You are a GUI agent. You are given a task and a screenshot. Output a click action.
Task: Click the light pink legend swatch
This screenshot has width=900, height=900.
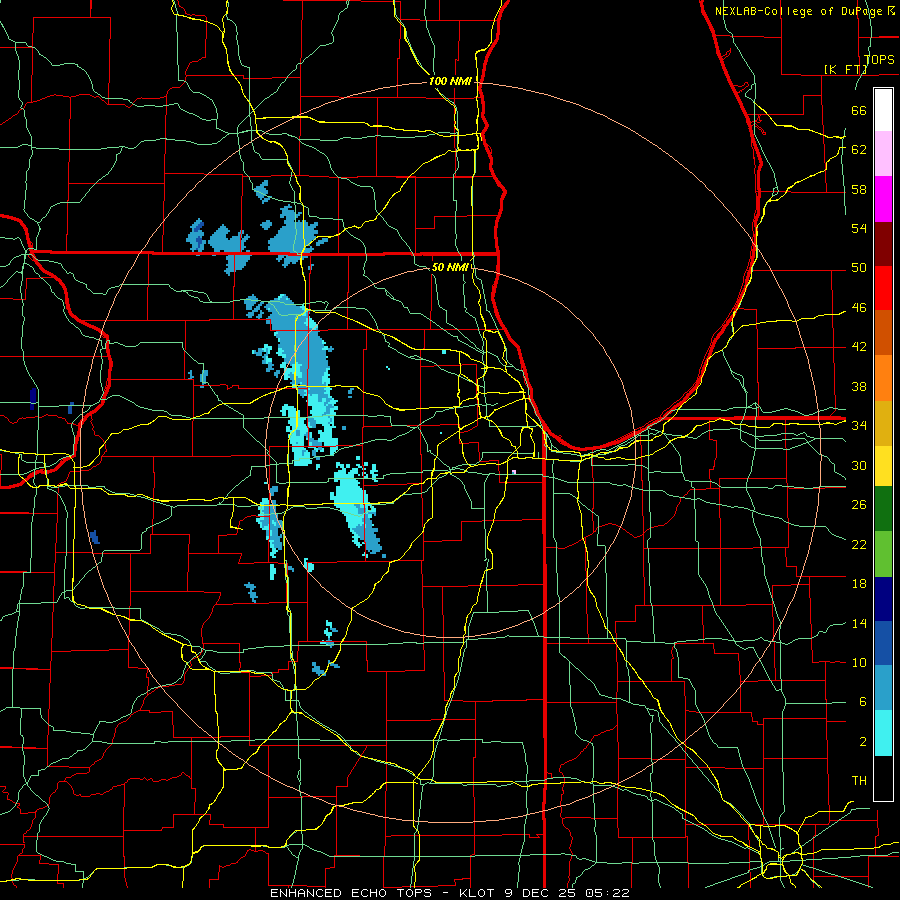883,154
